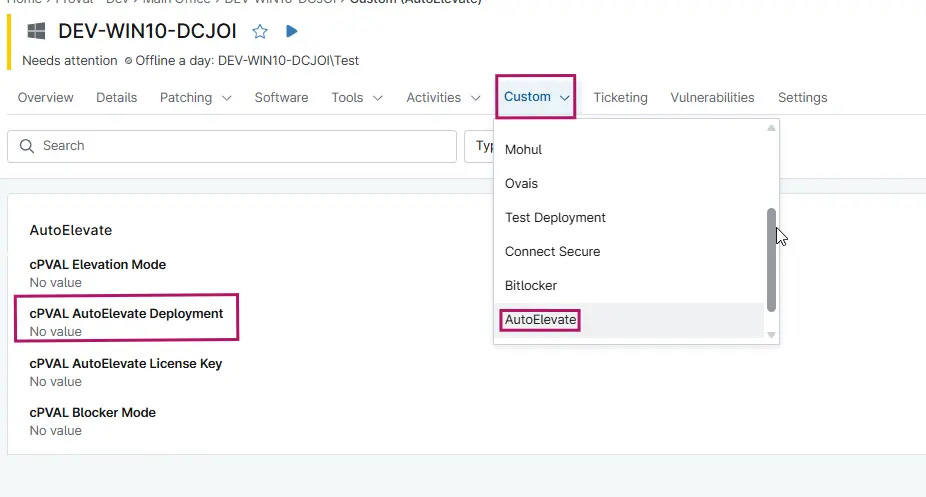This screenshot has height=497, width=926.
Task: Pick Test Deployment from the dropdown list
Action: [x=555, y=218]
